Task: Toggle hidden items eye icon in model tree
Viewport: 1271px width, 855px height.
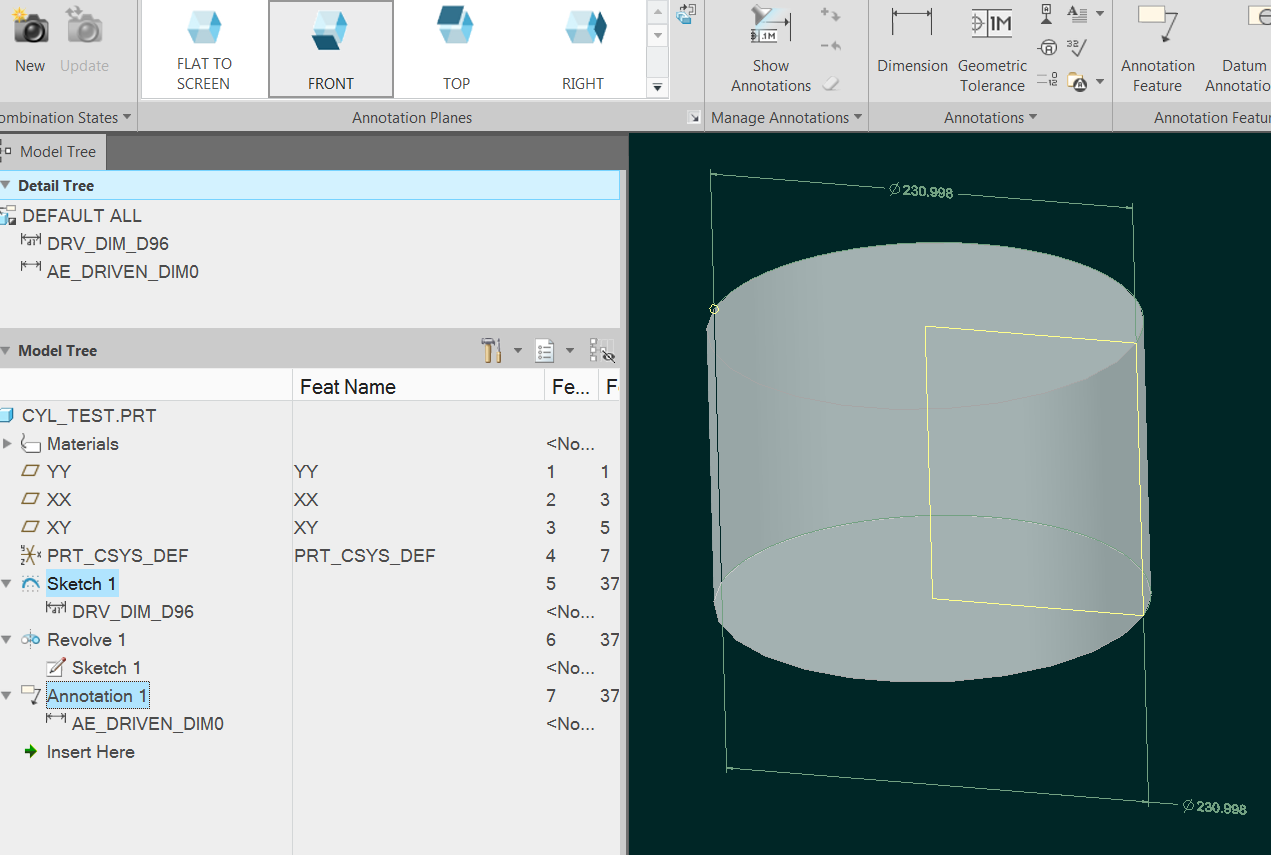Action: [x=601, y=351]
